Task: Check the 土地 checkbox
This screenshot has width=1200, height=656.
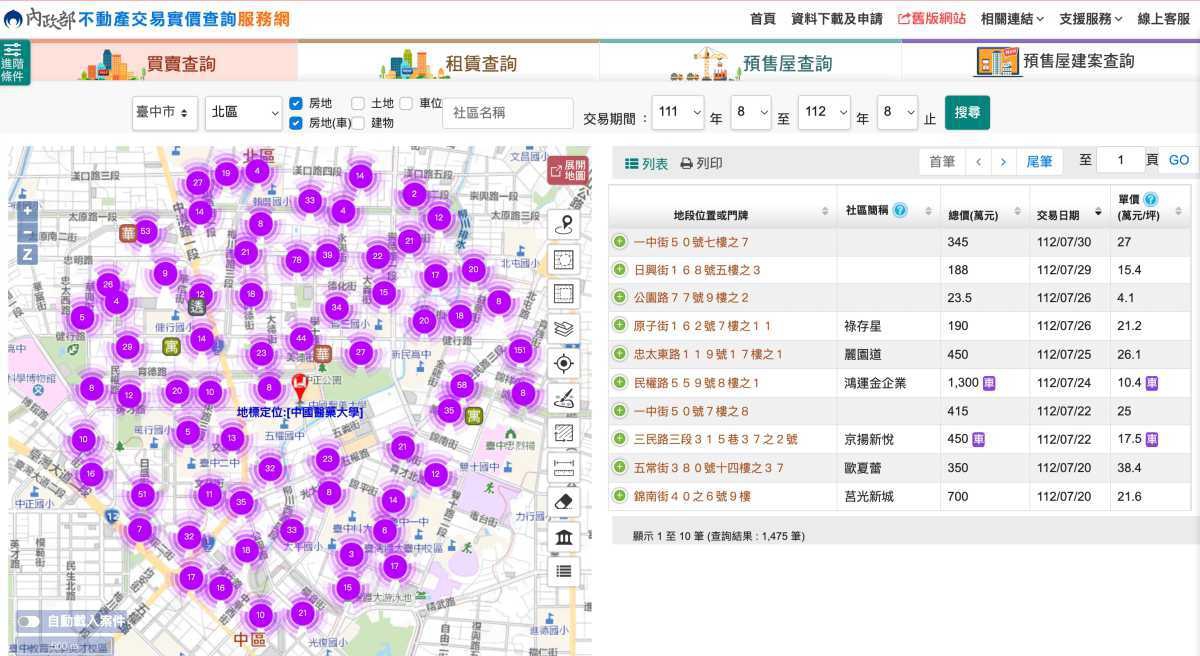Action: coord(358,103)
